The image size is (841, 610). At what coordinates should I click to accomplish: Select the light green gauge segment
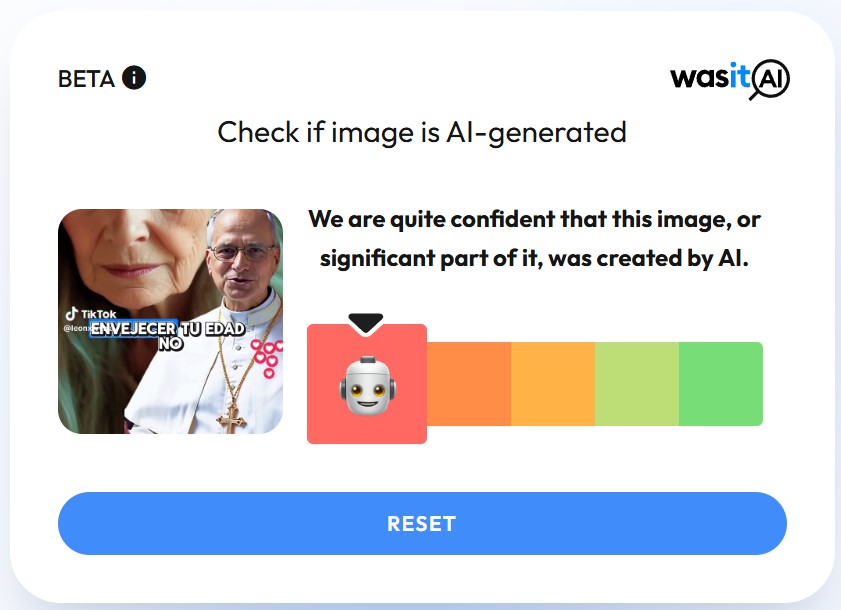tap(637, 384)
